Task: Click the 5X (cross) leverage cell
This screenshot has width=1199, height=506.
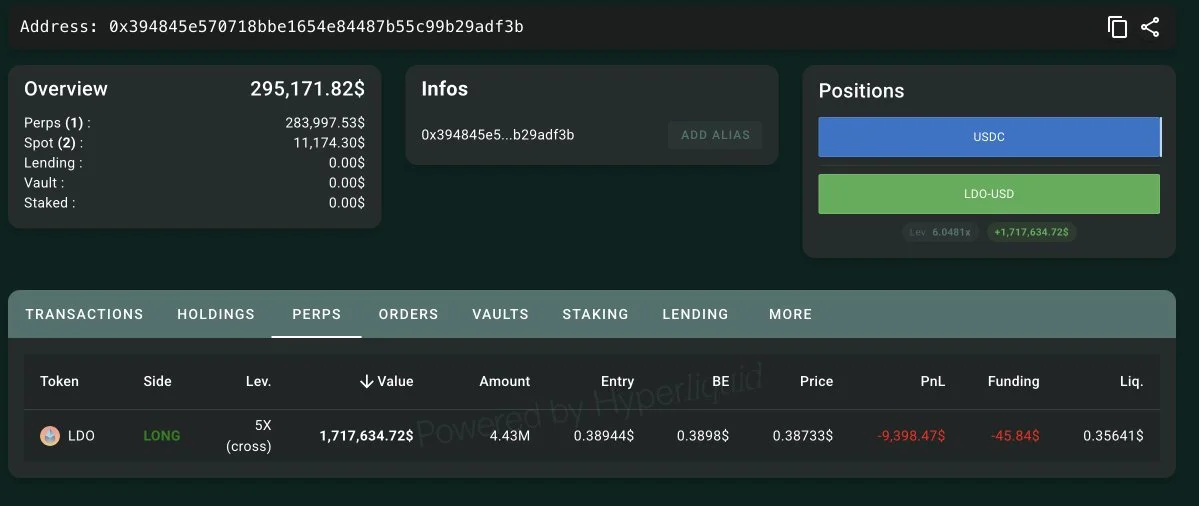Action: 249,436
